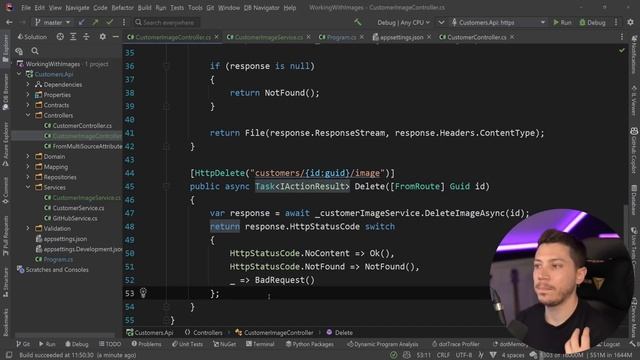Open the Debug | Any CPU configuration dropdown

click(x=403, y=22)
